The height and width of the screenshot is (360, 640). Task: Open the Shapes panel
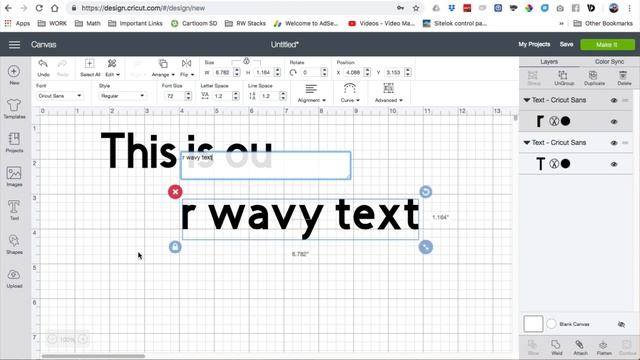tap(14, 244)
